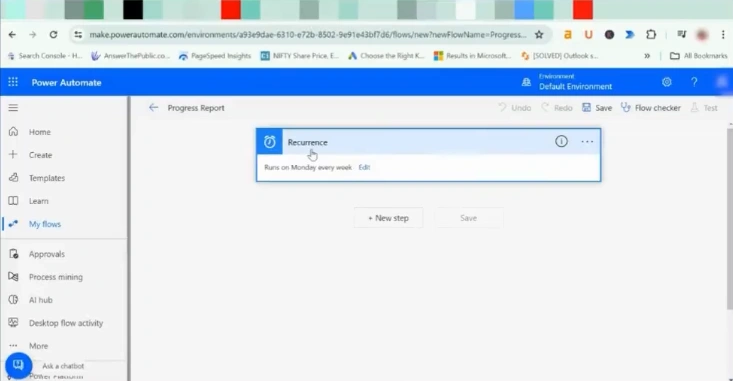Select My flows in the sidebar

pos(45,224)
